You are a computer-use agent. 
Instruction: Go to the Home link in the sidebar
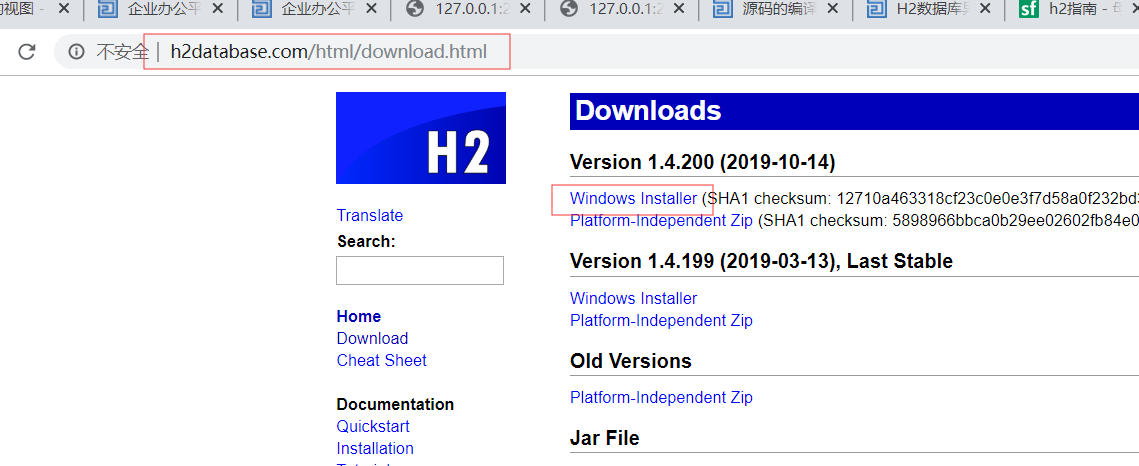coord(358,316)
